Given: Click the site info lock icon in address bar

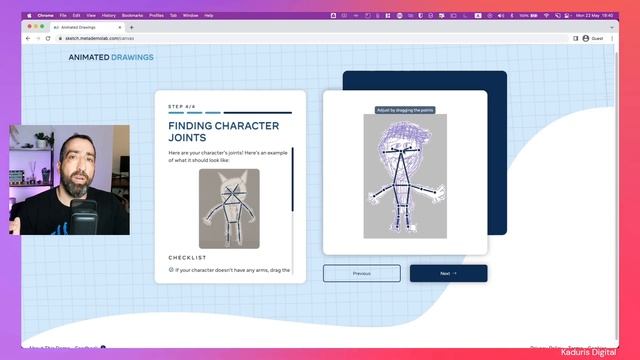Looking at the screenshot, I should pyautogui.click(x=60, y=38).
